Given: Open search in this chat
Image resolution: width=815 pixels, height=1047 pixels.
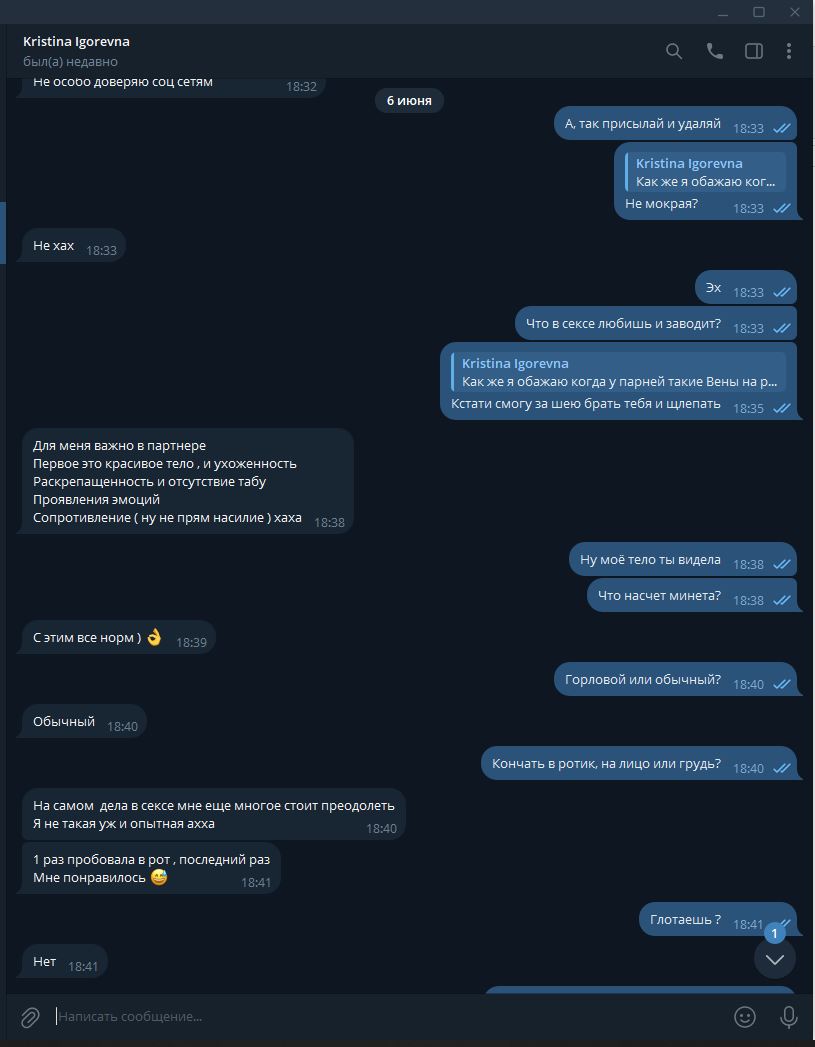Looking at the screenshot, I should pyautogui.click(x=674, y=51).
